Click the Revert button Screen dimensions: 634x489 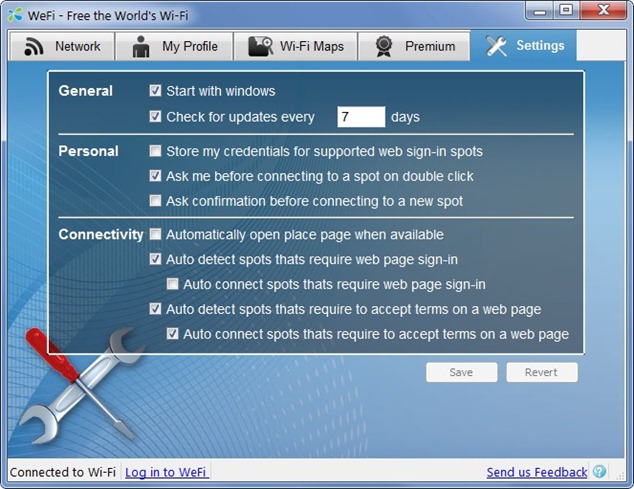[x=542, y=372]
